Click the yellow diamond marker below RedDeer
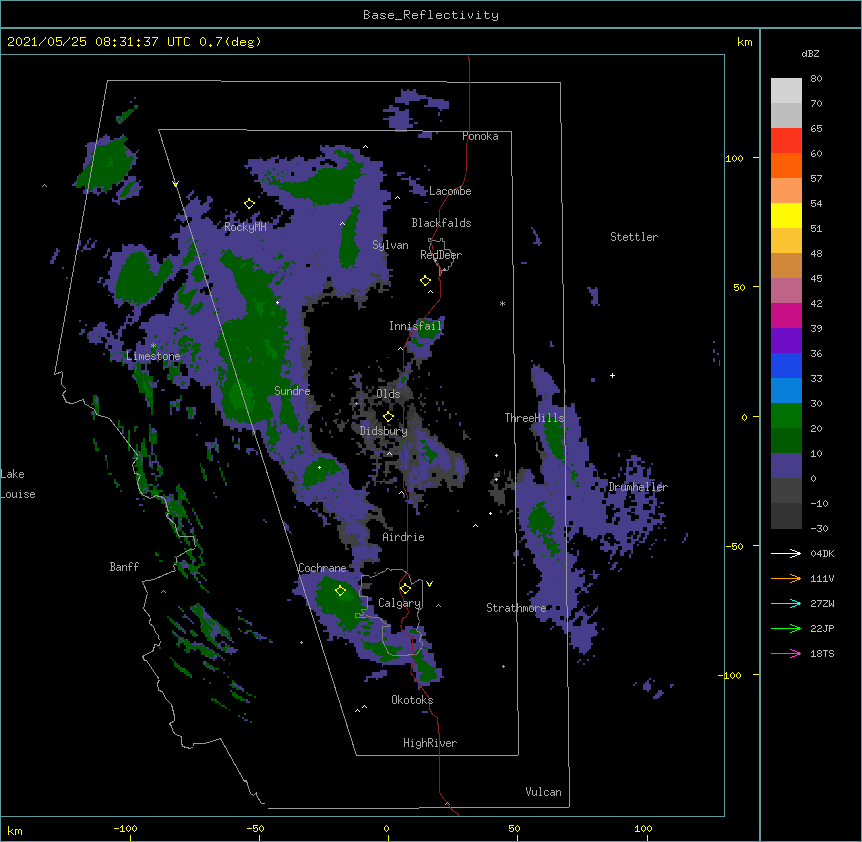The width and height of the screenshot is (862, 842). coord(426,281)
